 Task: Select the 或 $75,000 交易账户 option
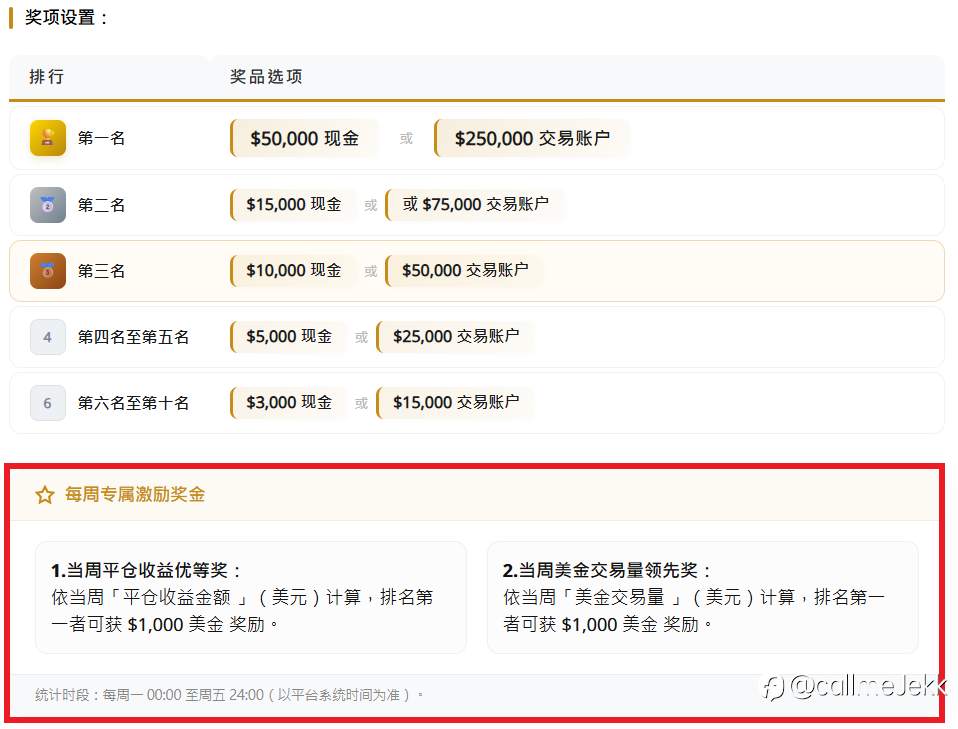(475, 204)
